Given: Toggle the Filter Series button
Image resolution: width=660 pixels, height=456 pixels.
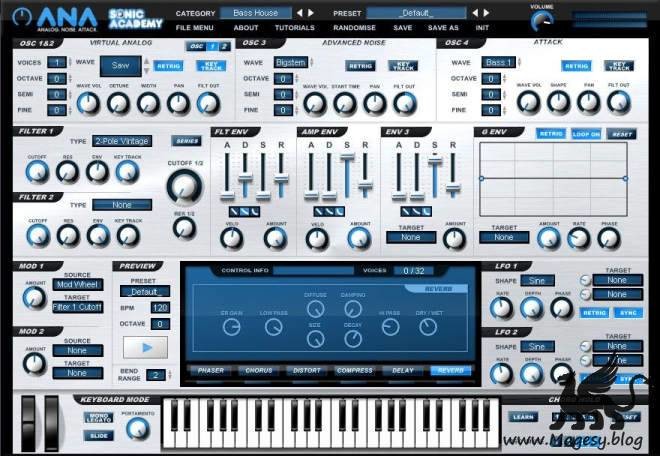Looking at the screenshot, I should (186, 141).
